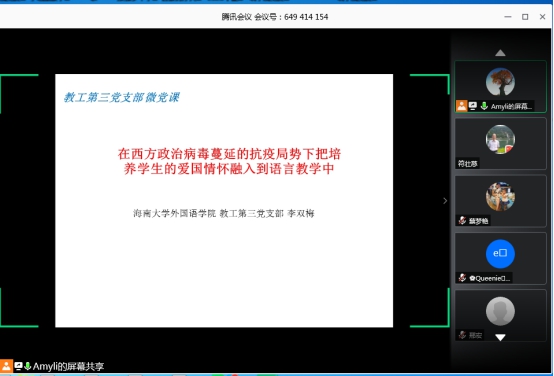Click orange host icon in Amyli's tile
This screenshot has height=376, width=554.
point(461,106)
